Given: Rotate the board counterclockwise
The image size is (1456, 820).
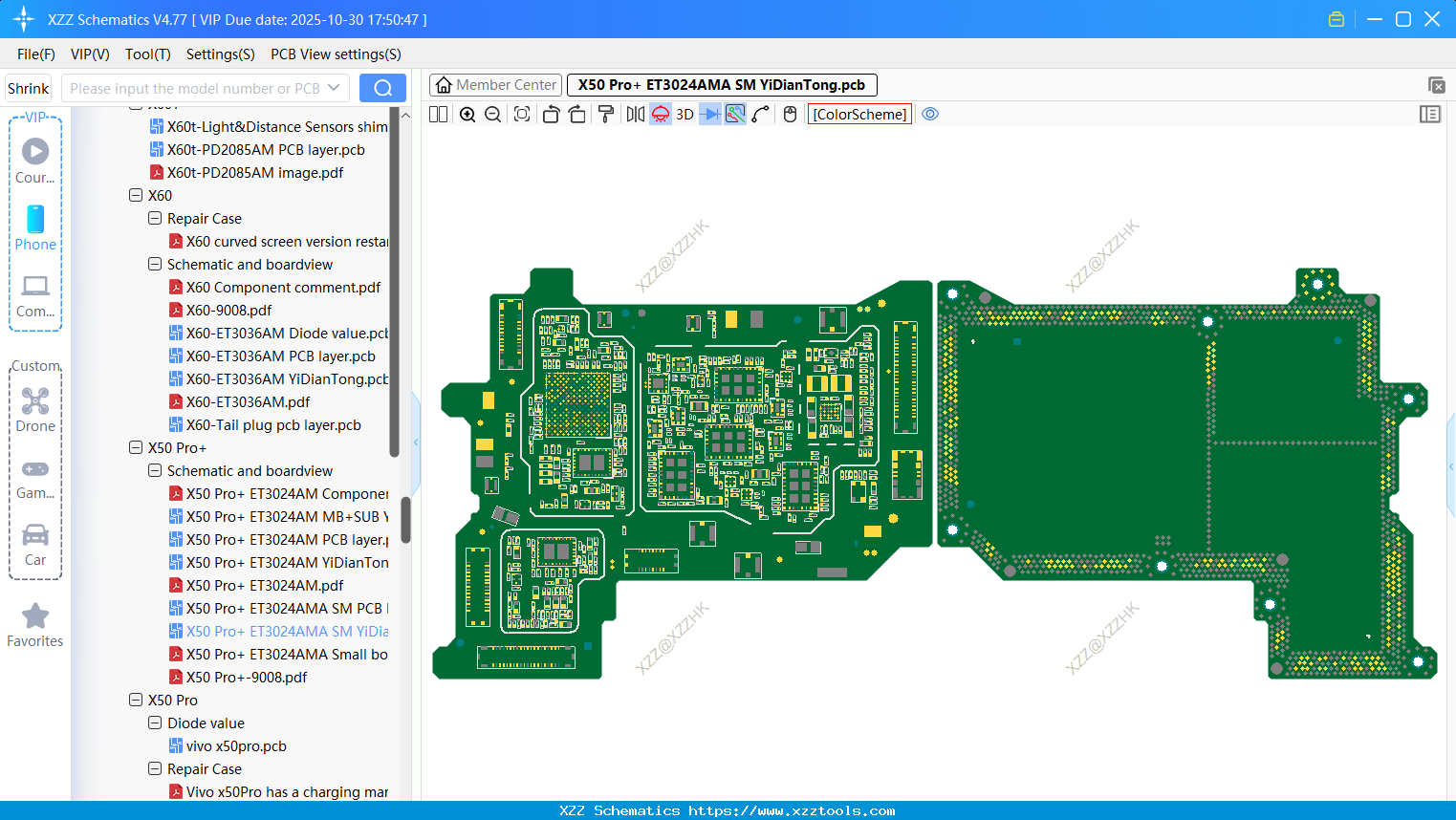Looking at the screenshot, I should point(551,115).
